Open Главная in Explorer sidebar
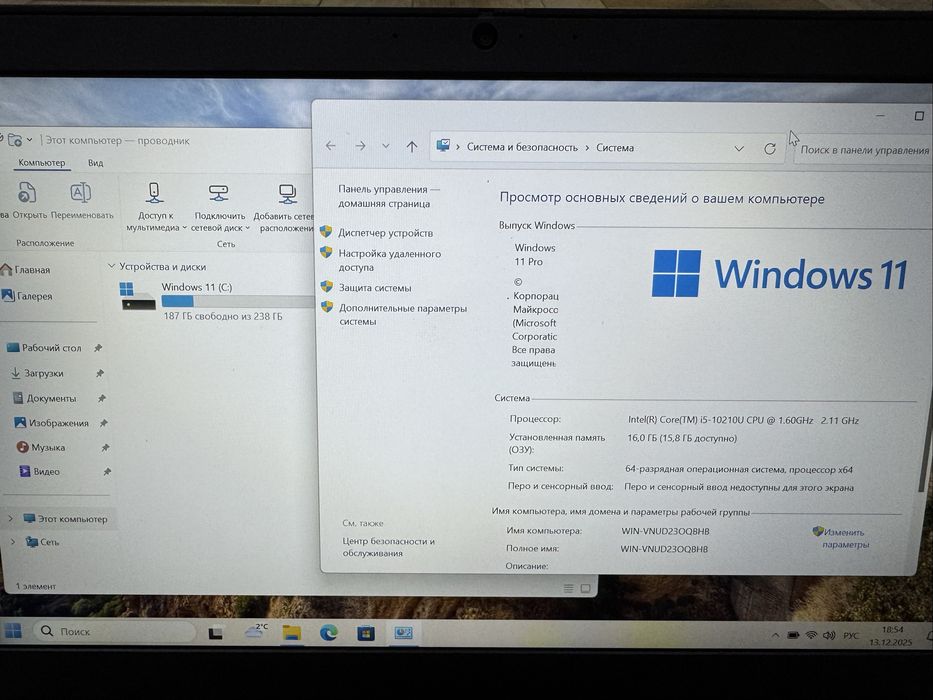 coord(26,270)
